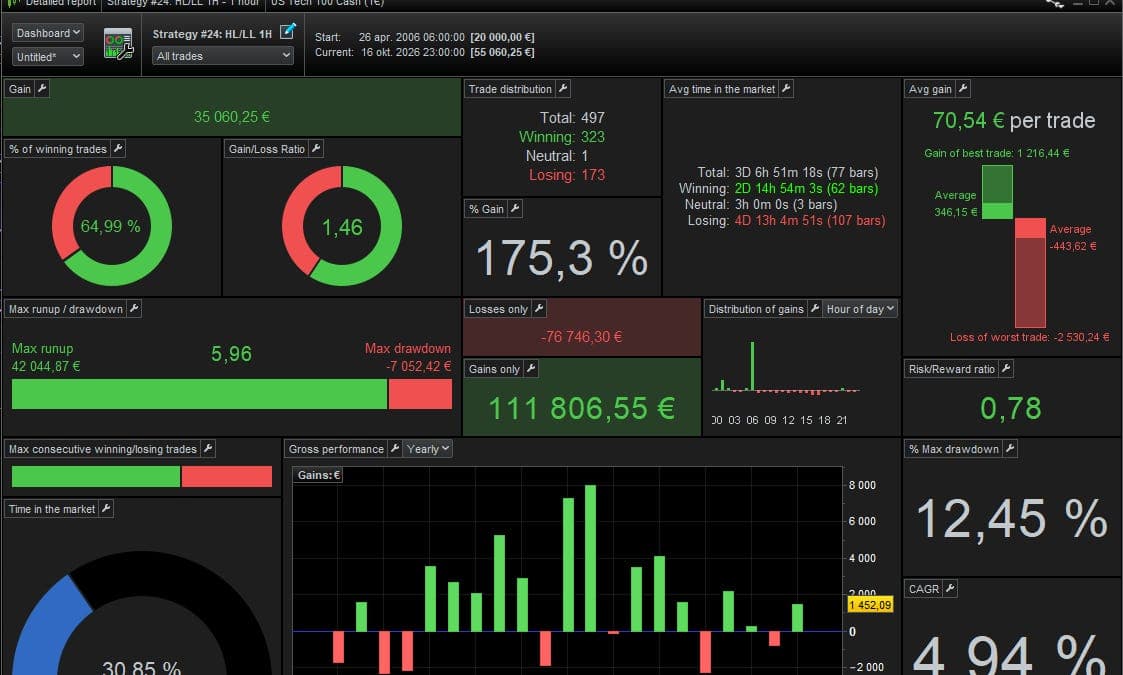The image size is (1123, 675).
Task: Click the 1,46 Gain/Loss ratio donut chart
Action: pos(342,226)
